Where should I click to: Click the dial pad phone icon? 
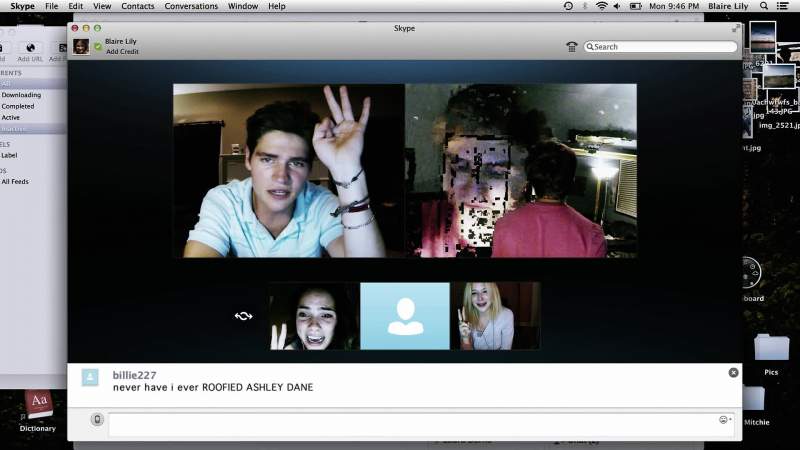(571, 47)
